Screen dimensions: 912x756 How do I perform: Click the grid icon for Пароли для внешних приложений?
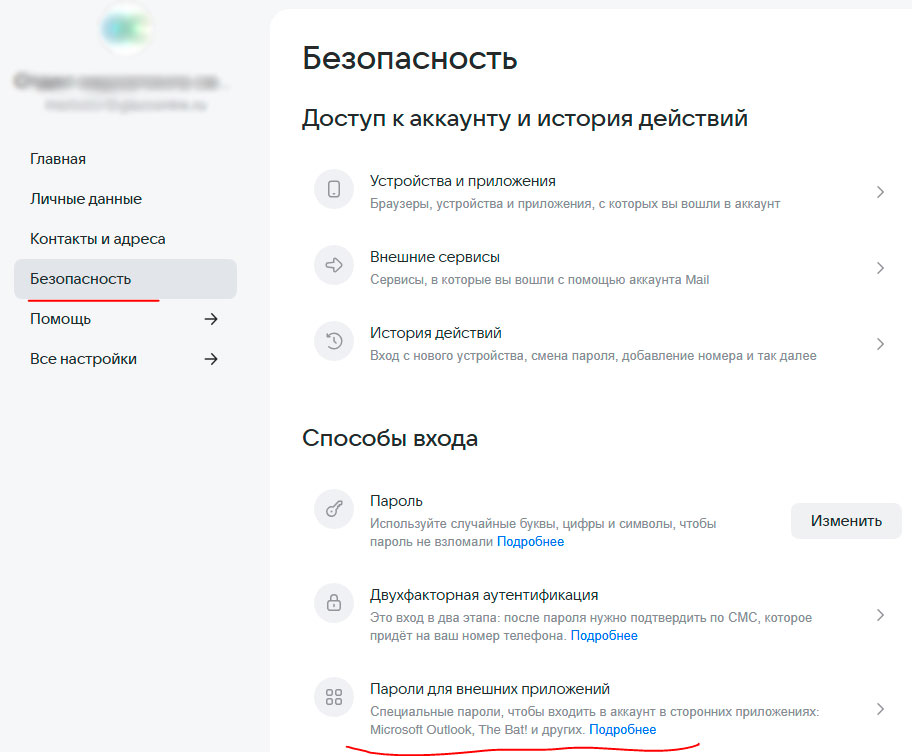click(334, 697)
